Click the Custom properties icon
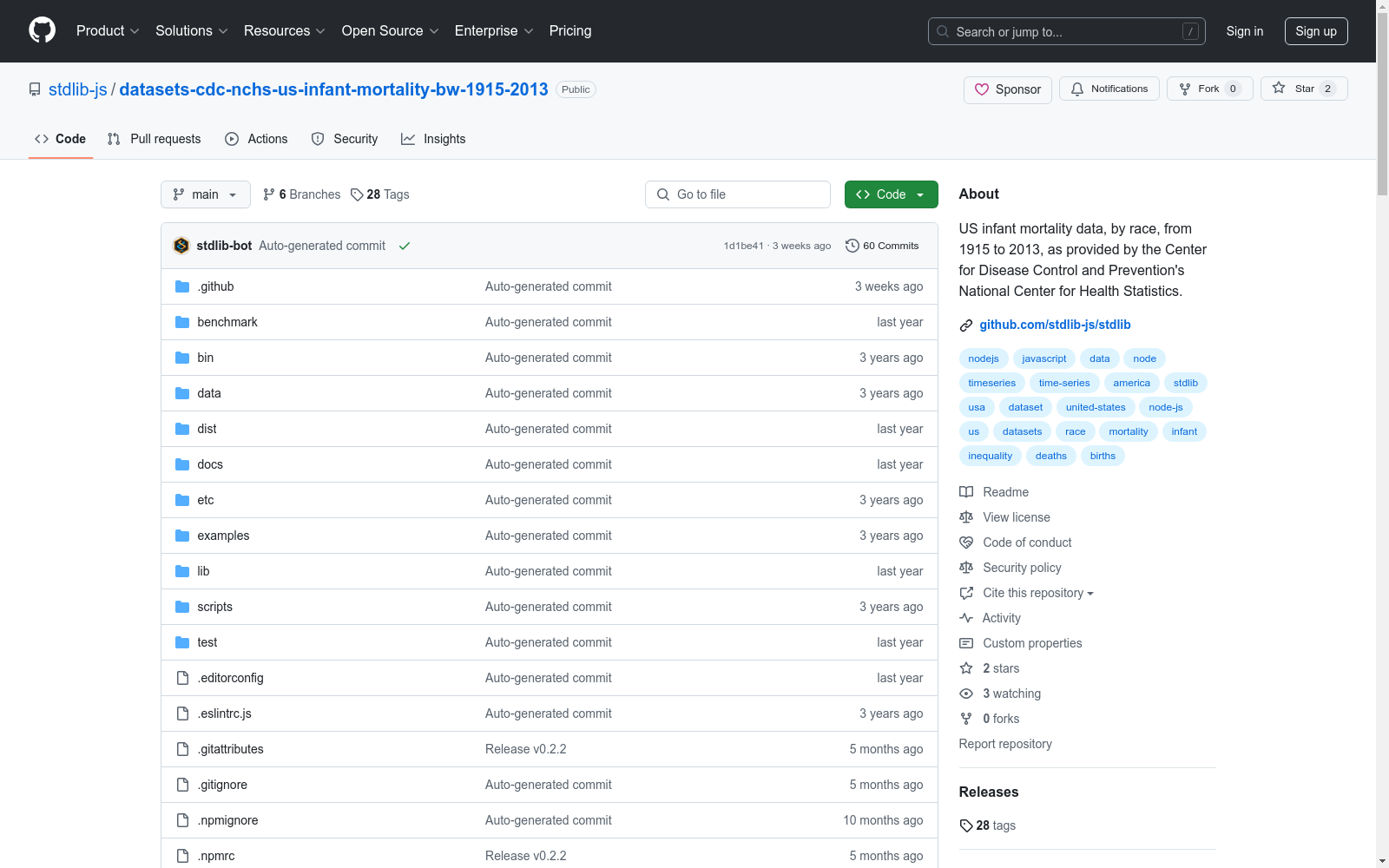 point(966,643)
